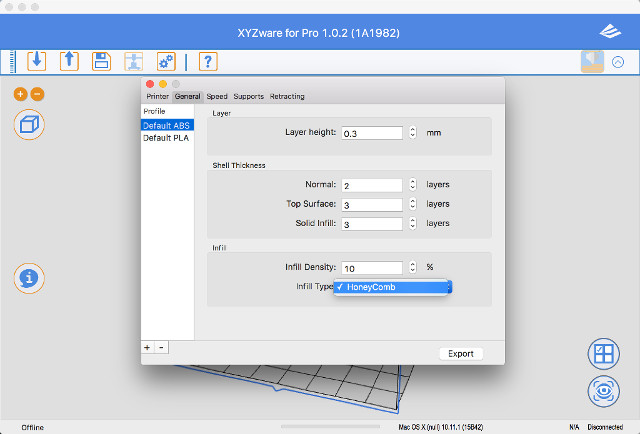This screenshot has height=434, width=640.
Task: Click the blue info icon
Action: point(29,278)
